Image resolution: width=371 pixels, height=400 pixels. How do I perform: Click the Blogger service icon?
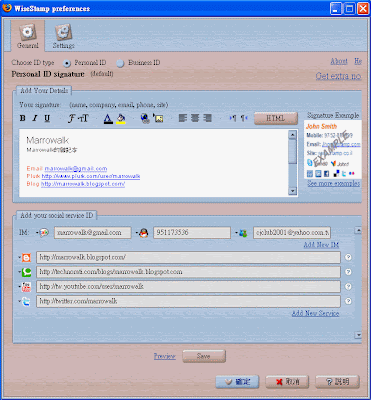[26, 258]
